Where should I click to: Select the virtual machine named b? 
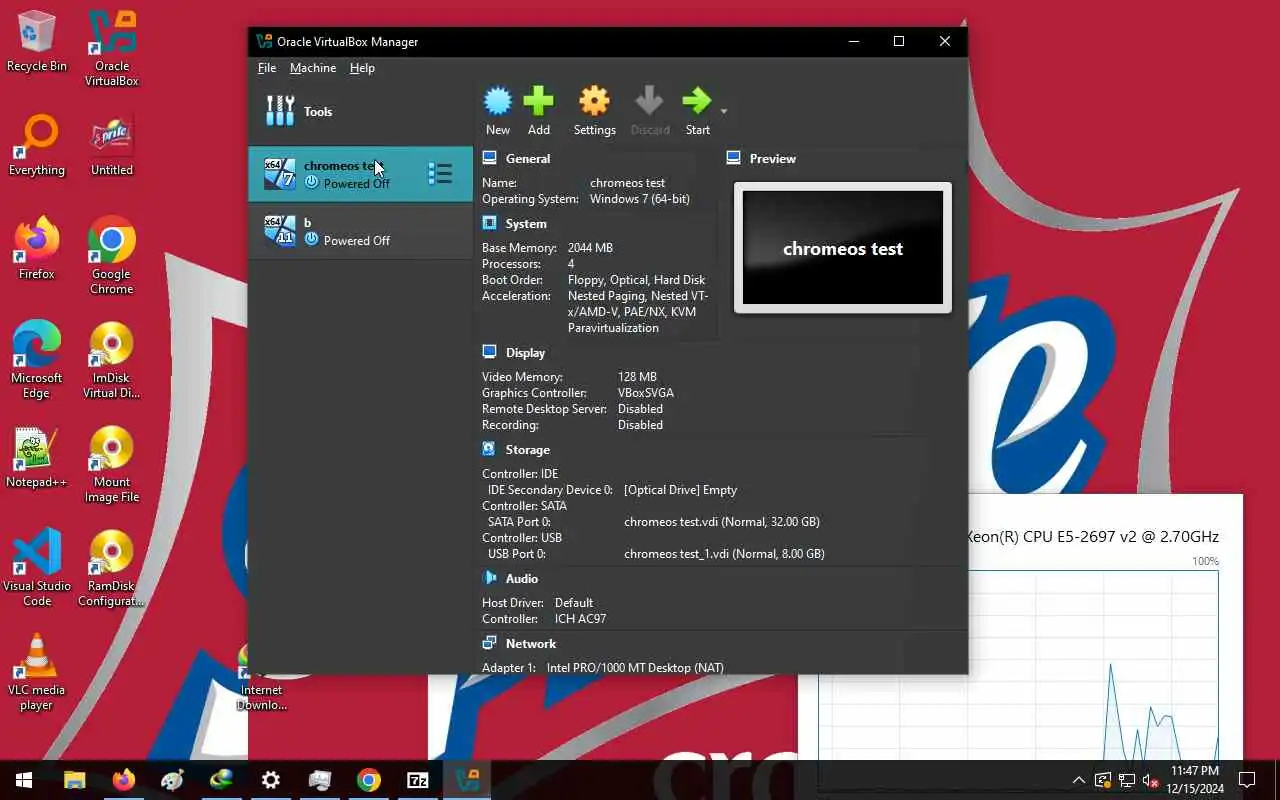pyautogui.click(x=360, y=231)
